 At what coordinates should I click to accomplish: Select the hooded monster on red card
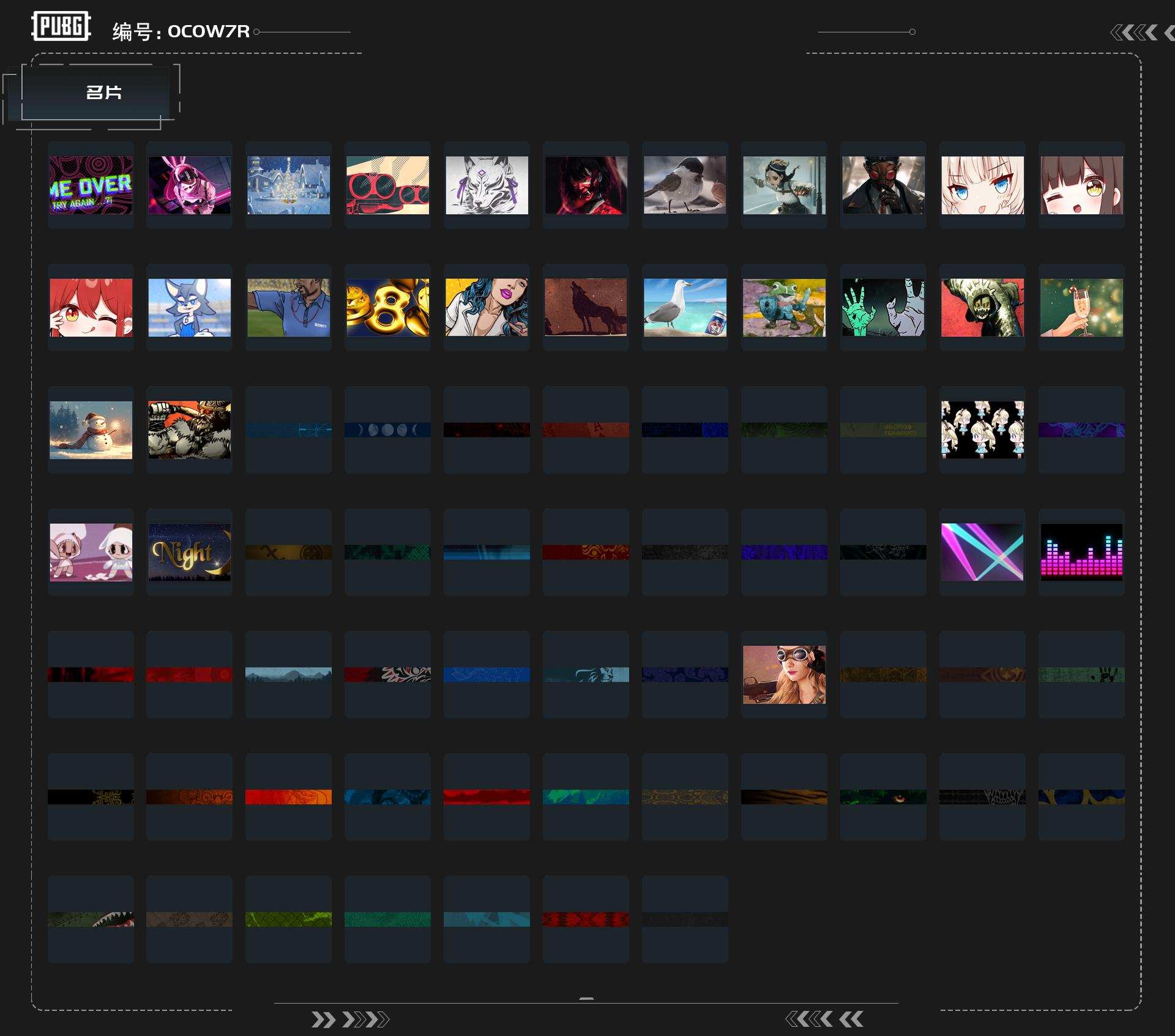[x=983, y=307]
